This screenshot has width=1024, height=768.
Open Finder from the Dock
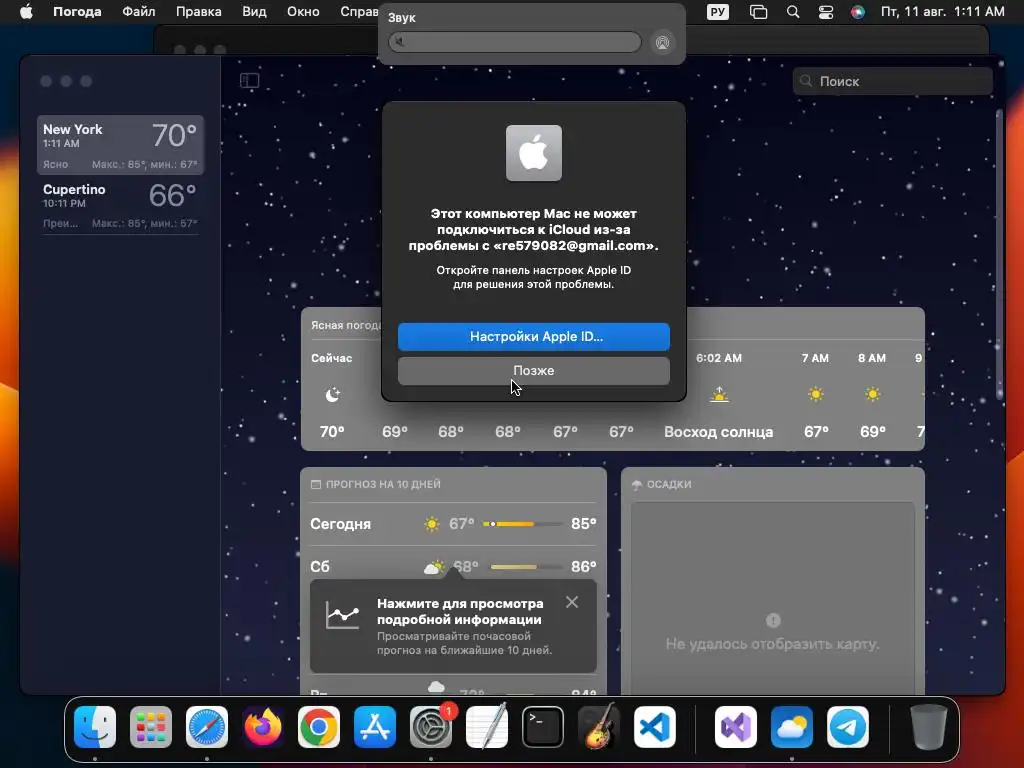tap(95, 726)
